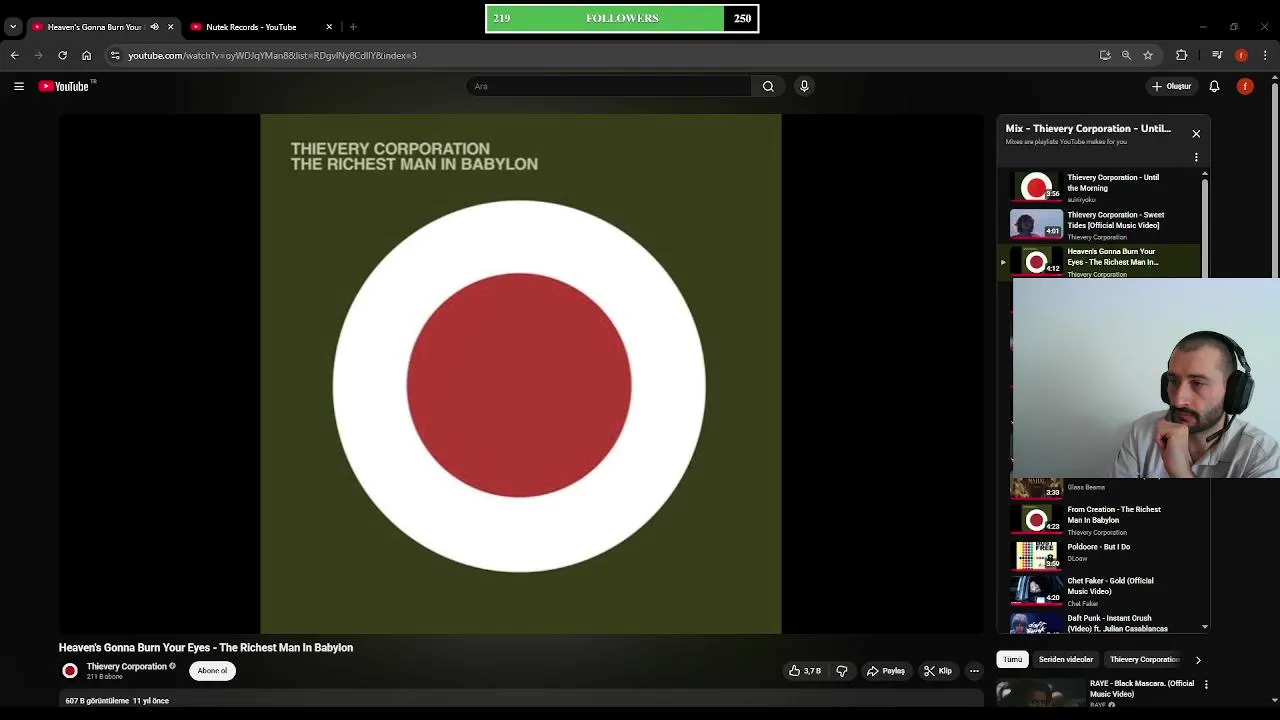This screenshot has height=720, width=1280.
Task: Dislike the video with thumbs down
Action: point(842,671)
